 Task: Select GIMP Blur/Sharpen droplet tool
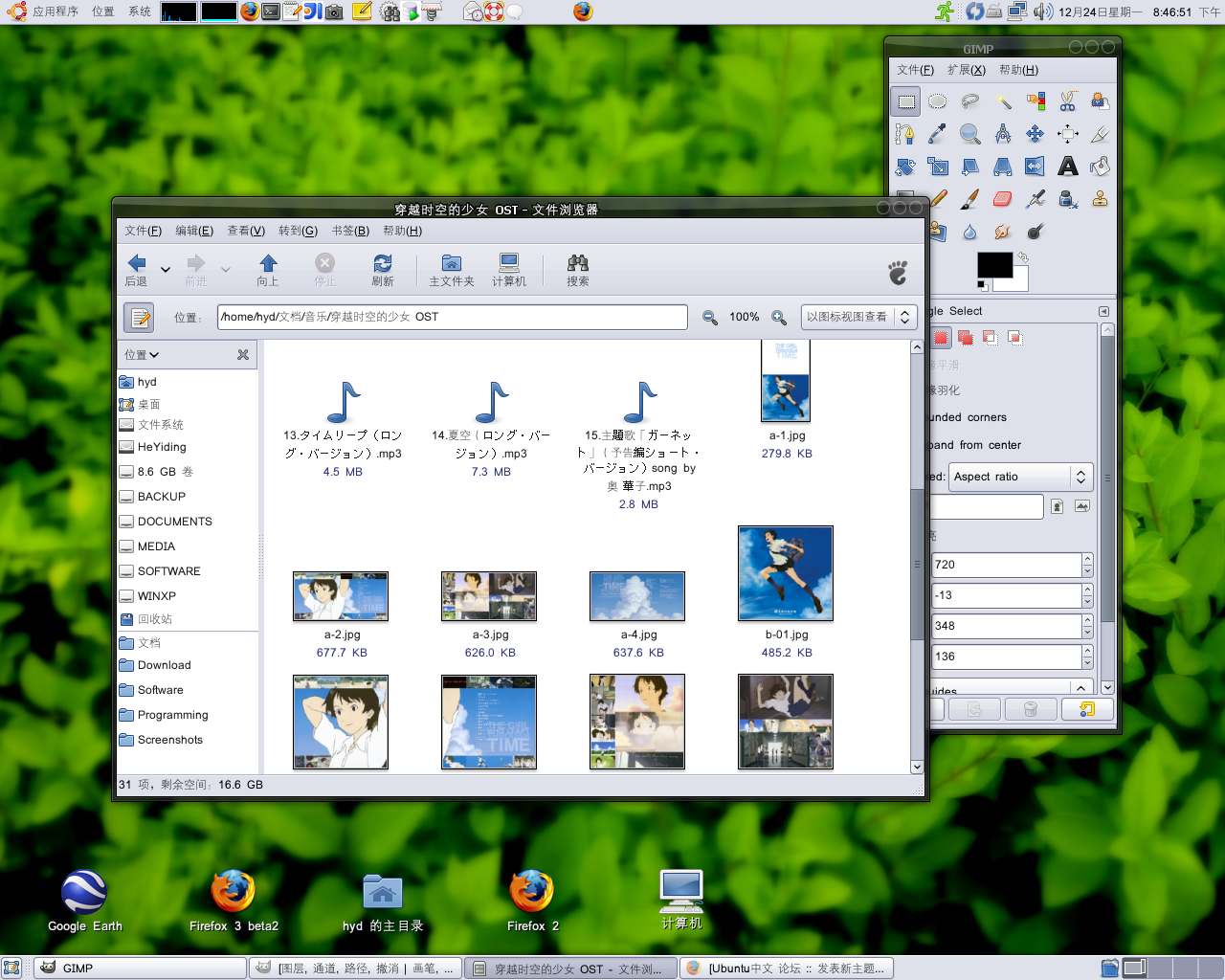tap(970, 232)
